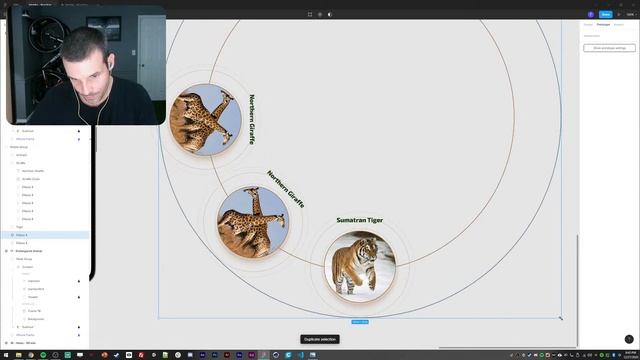Open File Explorer from the taskbar
Viewport: 640px width, 360px height.
(x=19, y=355)
